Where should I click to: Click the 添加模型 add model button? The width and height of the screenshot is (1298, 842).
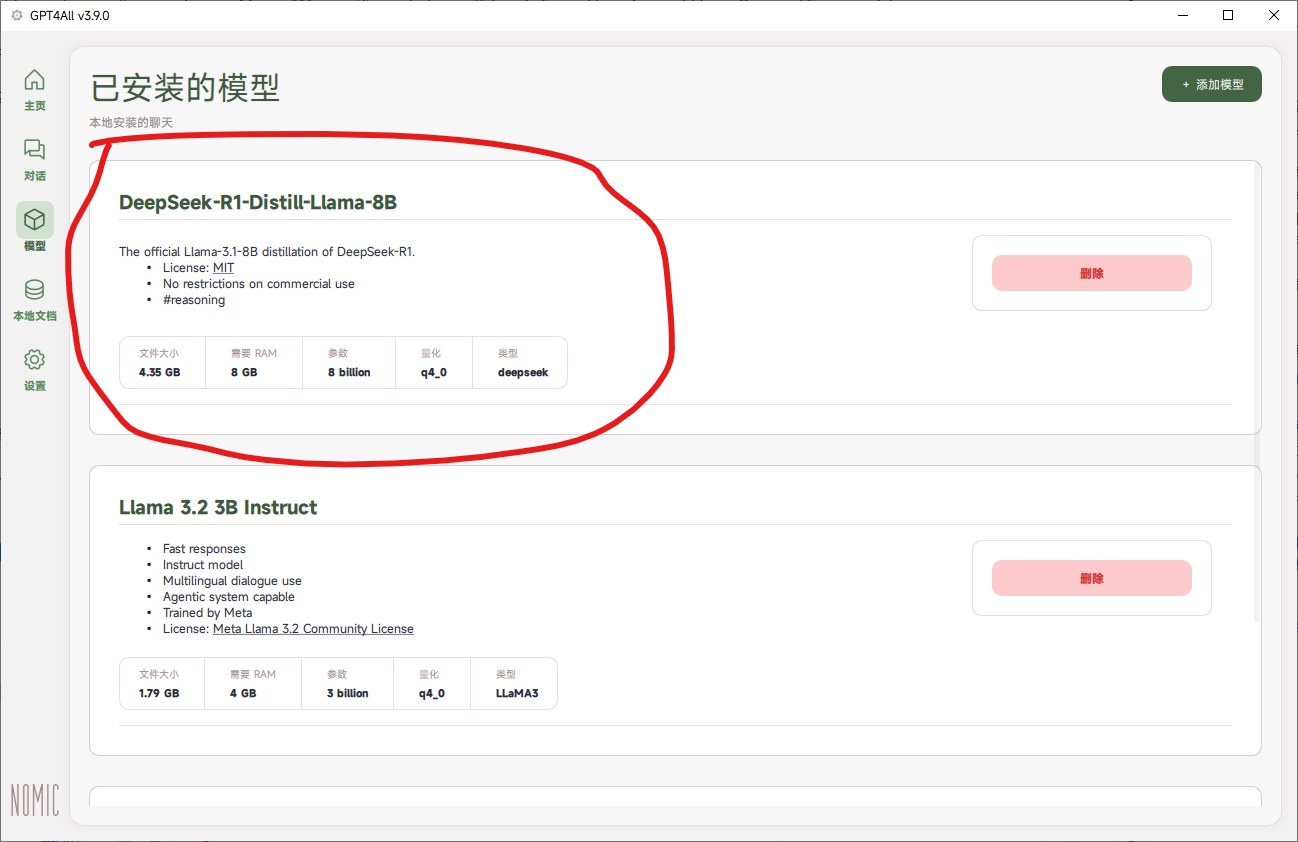1212,85
